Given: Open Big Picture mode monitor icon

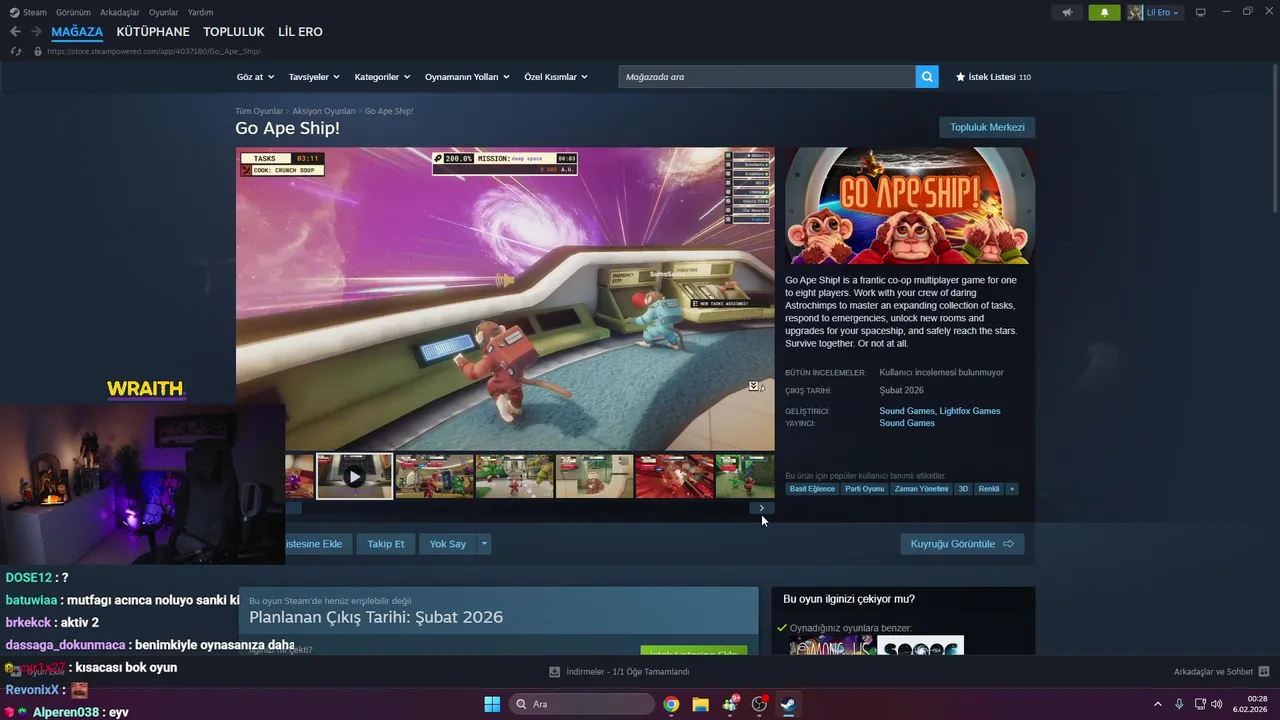Looking at the screenshot, I should [x=1200, y=12].
